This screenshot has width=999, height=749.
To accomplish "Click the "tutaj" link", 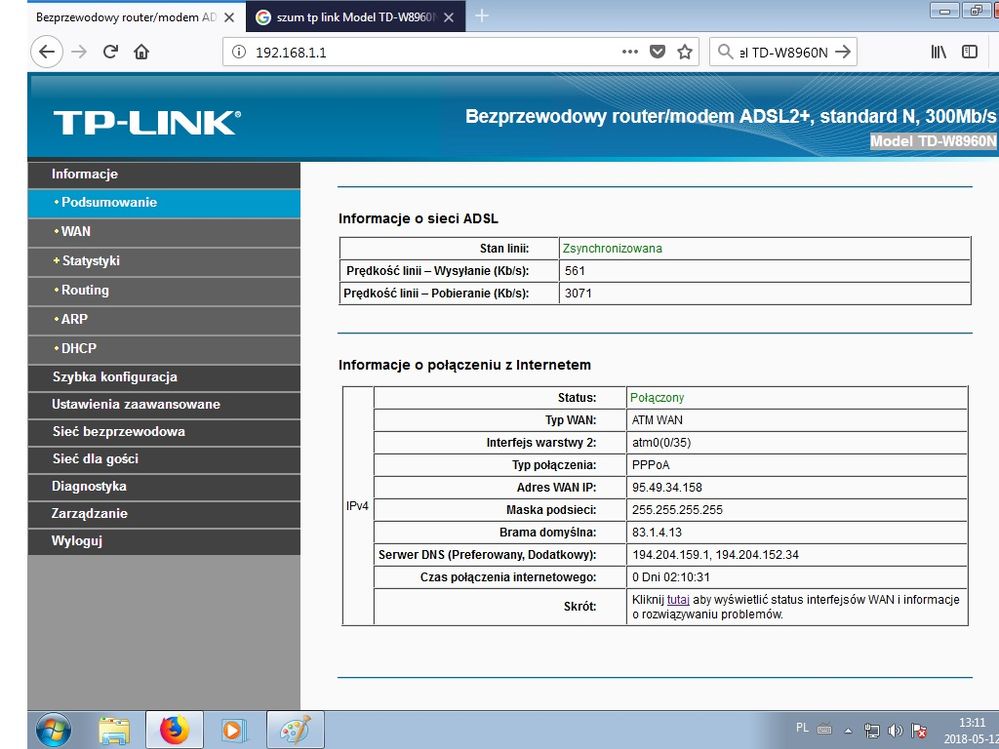I will click(678, 600).
